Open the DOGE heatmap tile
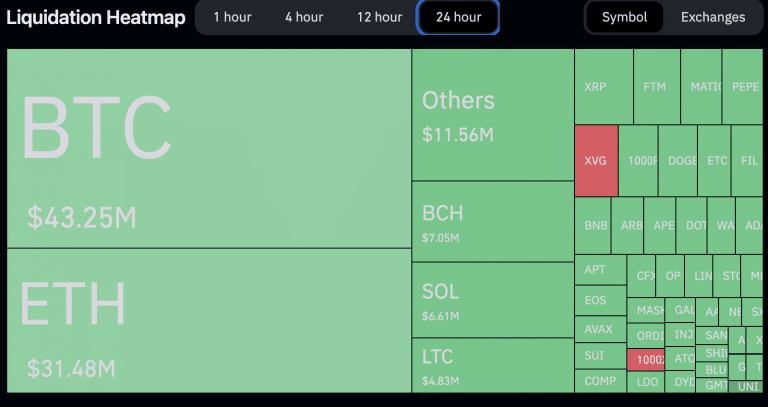 tap(680, 160)
